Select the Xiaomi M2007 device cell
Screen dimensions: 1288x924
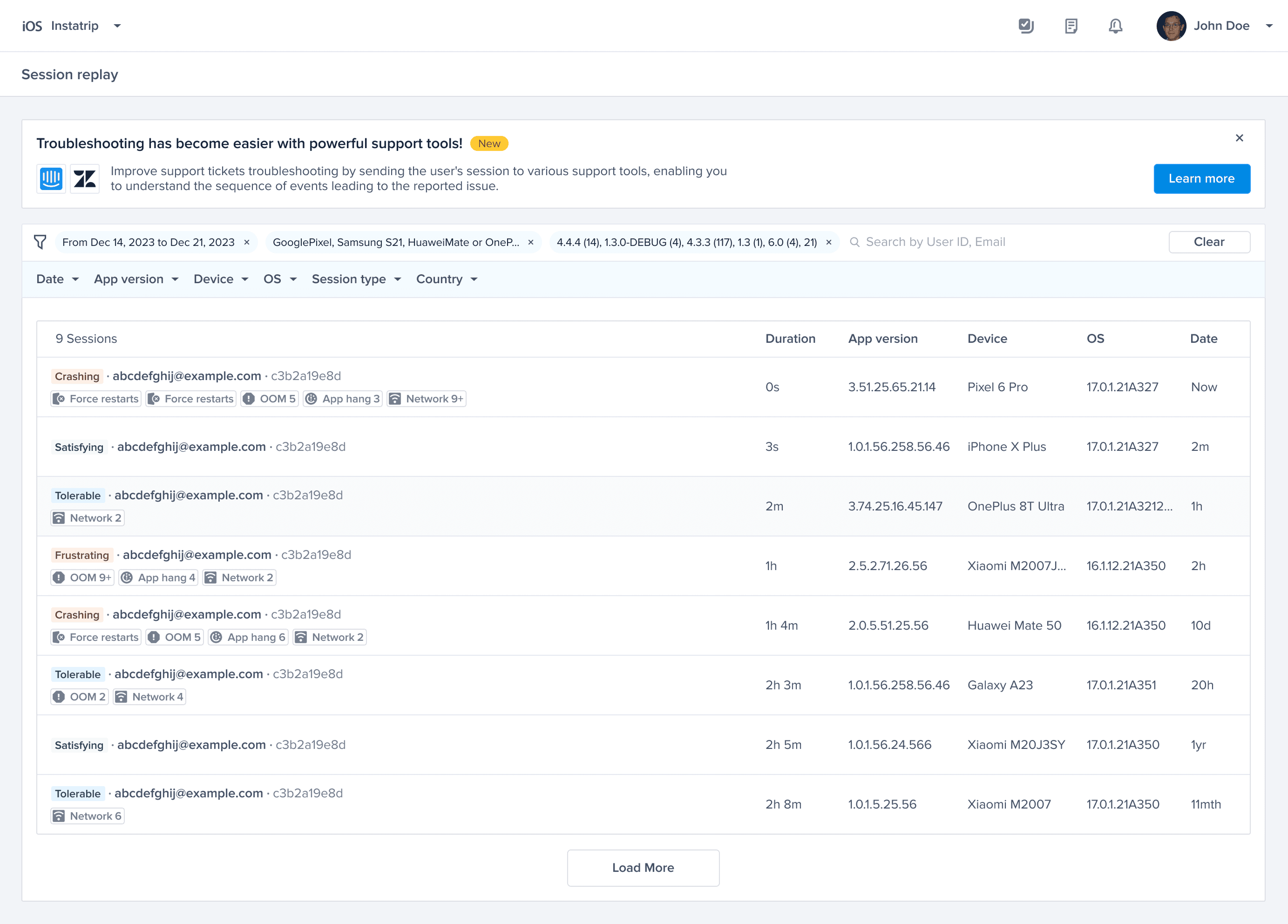(x=1009, y=805)
